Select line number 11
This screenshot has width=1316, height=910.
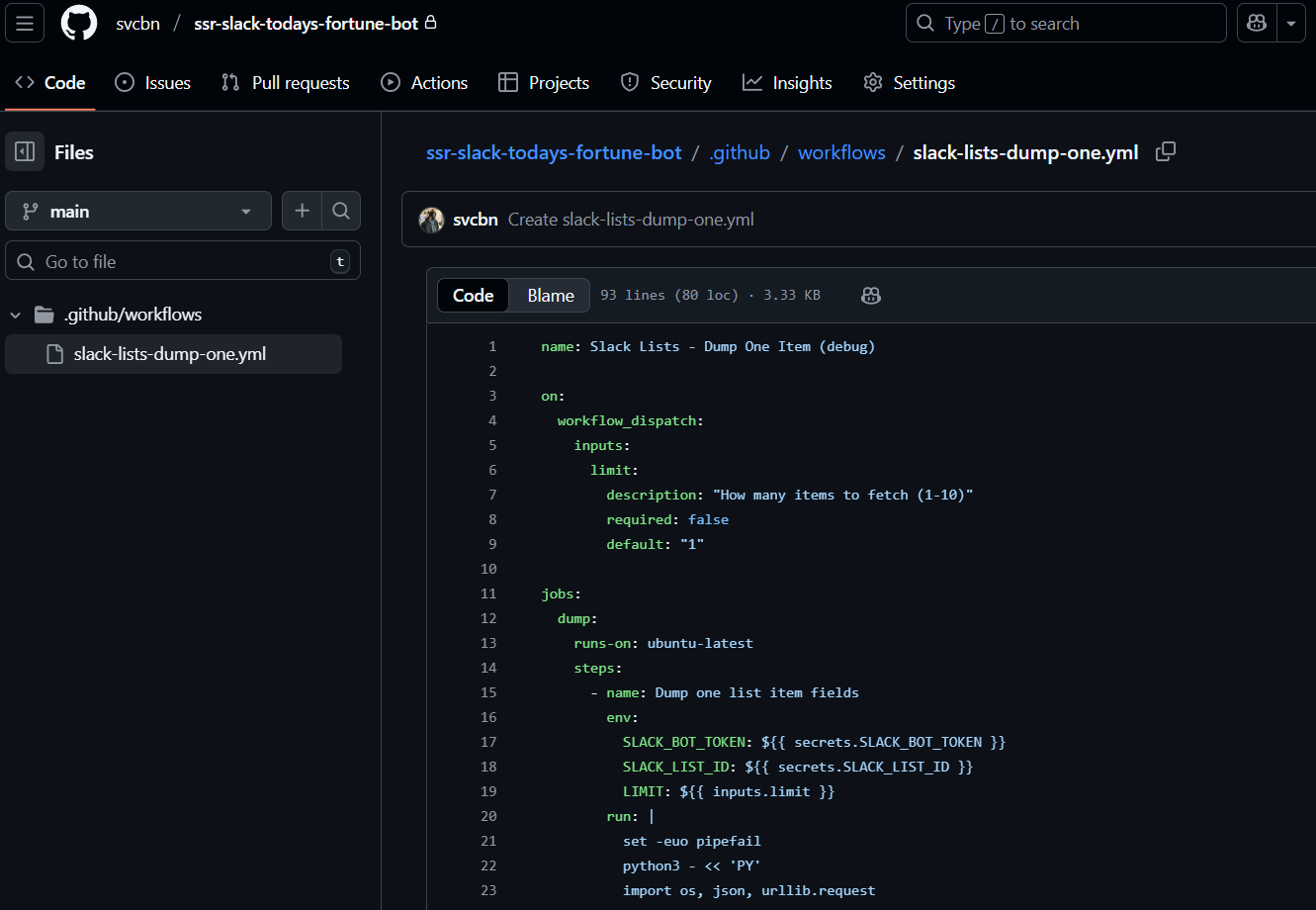[x=488, y=593]
